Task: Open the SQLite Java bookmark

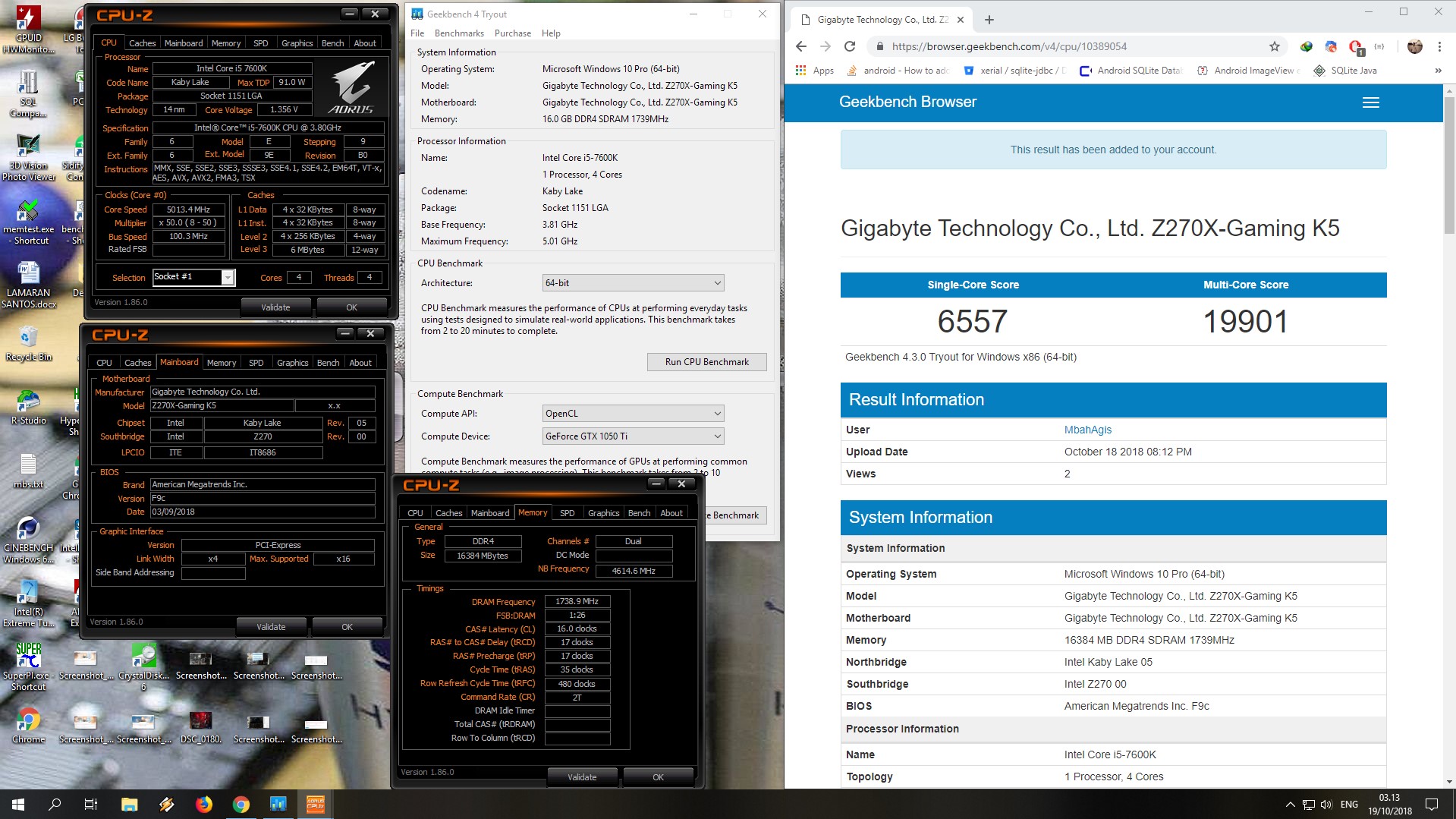Action: tap(1345, 71)
